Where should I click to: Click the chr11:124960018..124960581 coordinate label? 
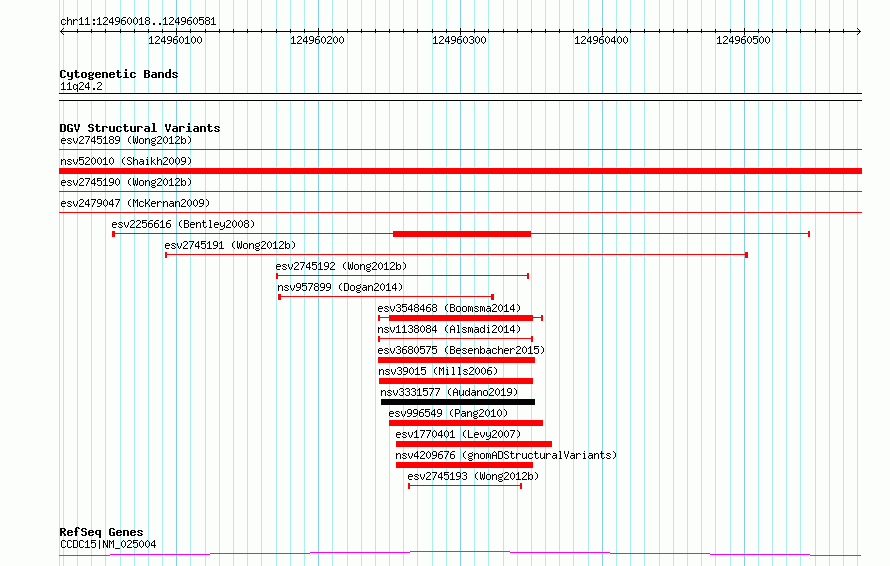(x=138, y=22)
